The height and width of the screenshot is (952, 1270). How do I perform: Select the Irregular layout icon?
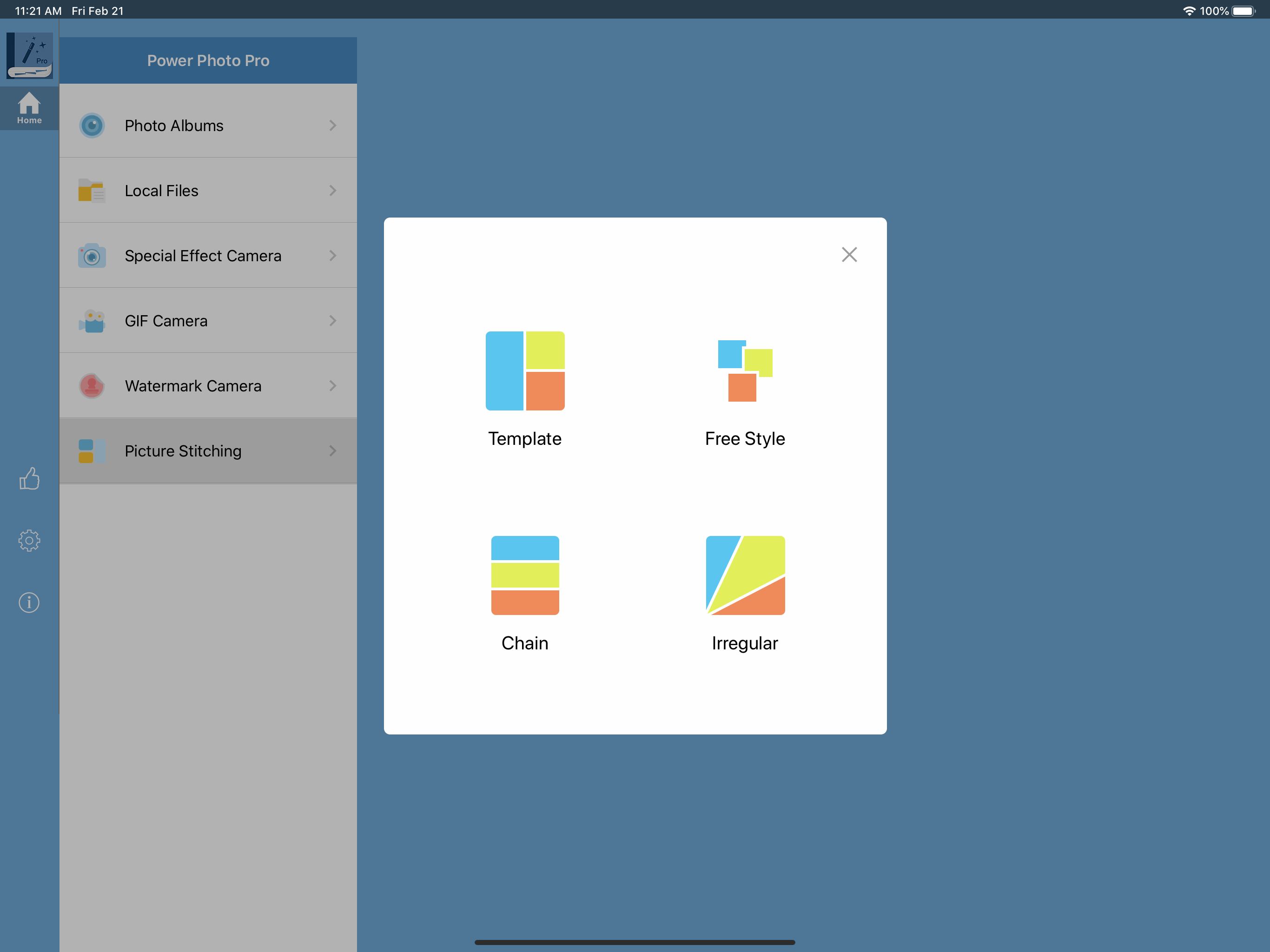click(x=745, y=575)
